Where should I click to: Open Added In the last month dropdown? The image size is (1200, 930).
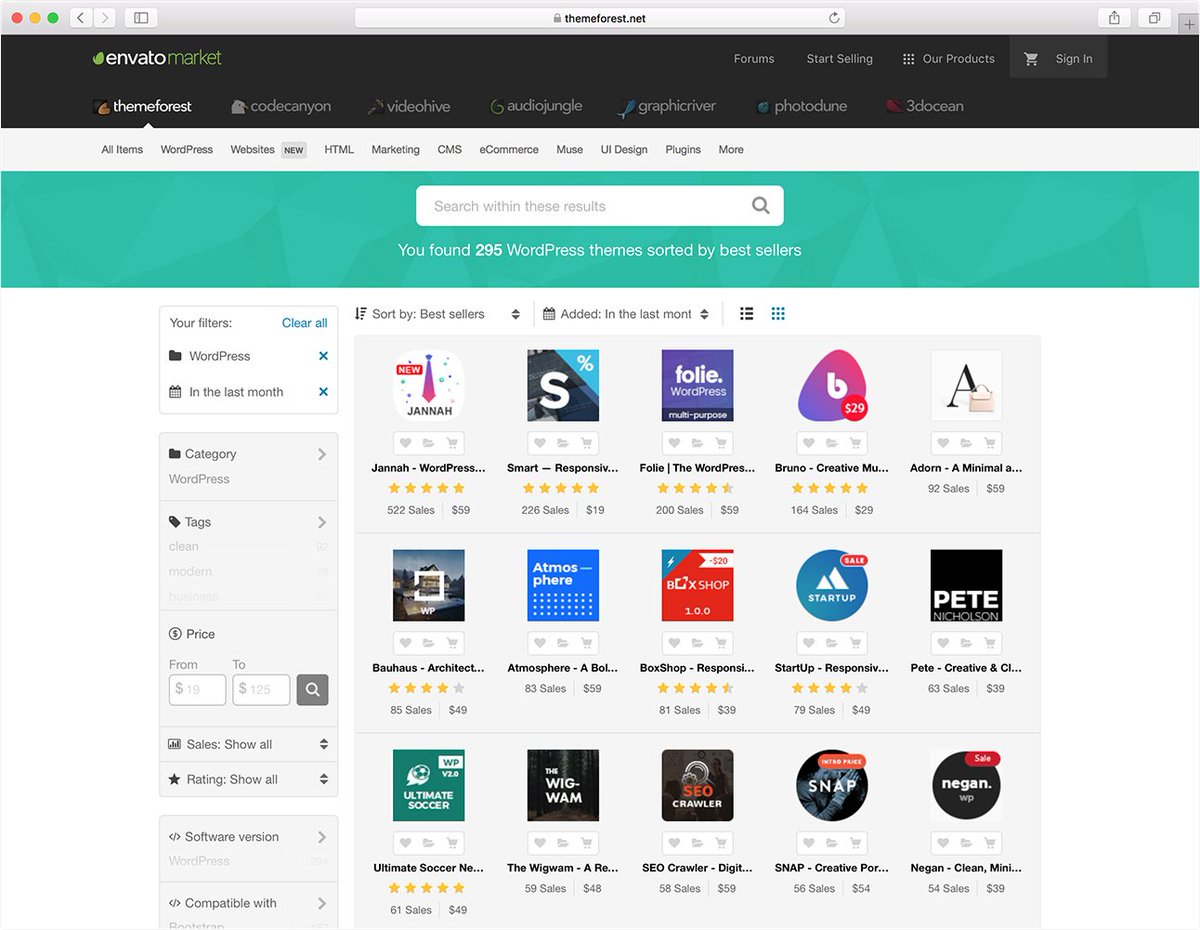pos(626,314)
